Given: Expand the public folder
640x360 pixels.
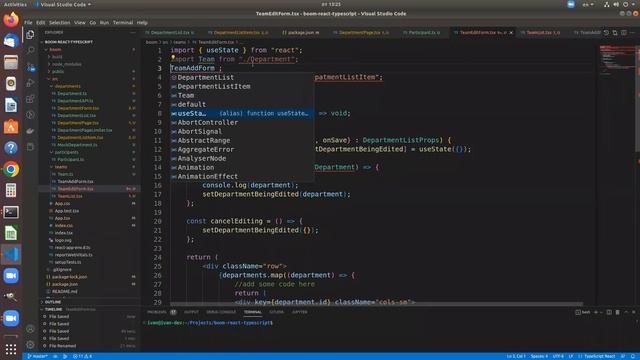Looking at the screenshot, I should [x=58, y=71].
